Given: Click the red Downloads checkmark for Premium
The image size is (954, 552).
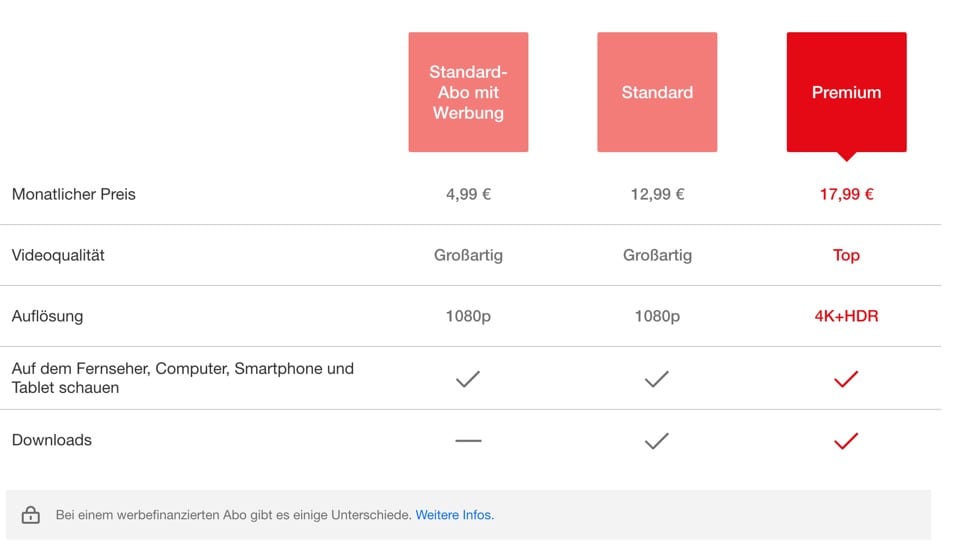Looking at the screenshot, I should tap(846, 441).
